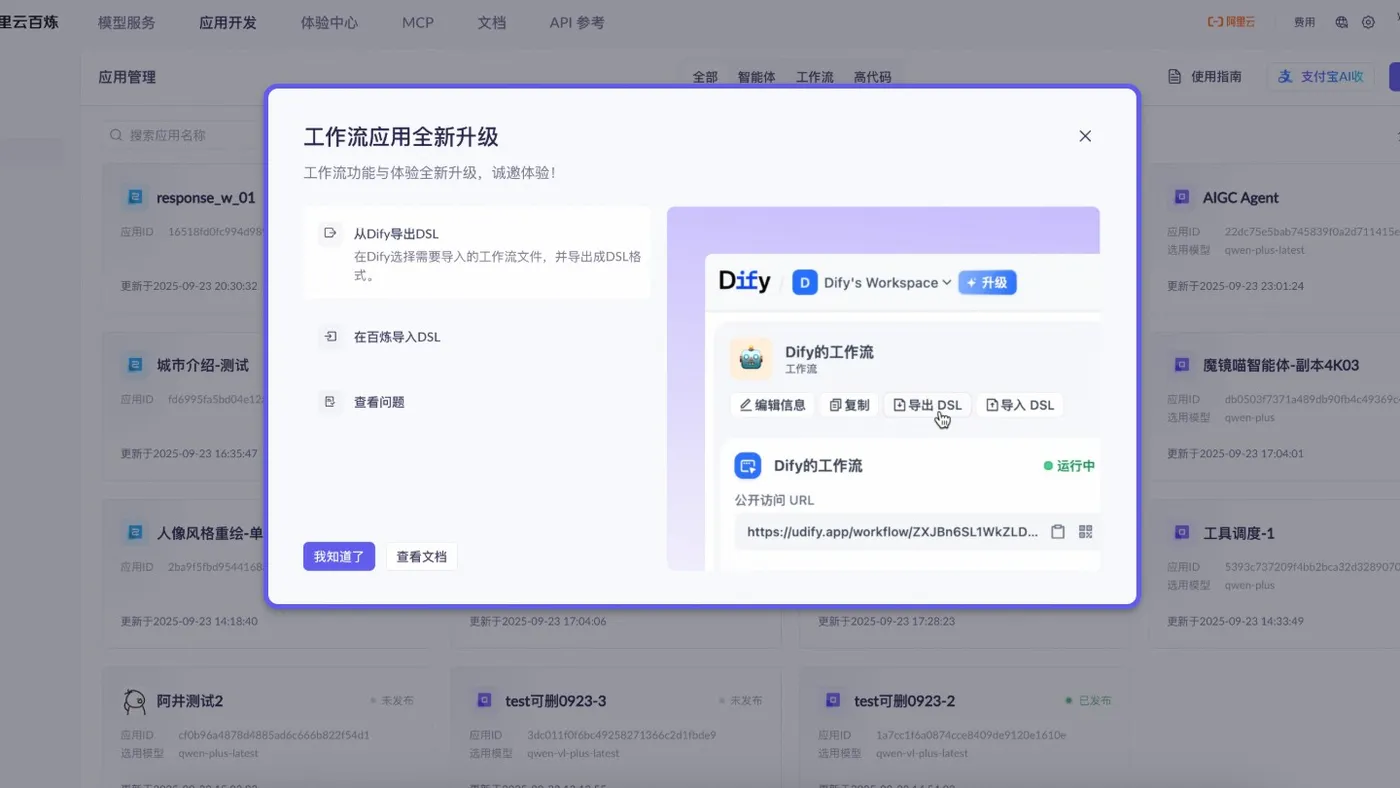Screen dimensions: 1400x788
Task: Switch to the 智能体 filter tab
Action: (x=757, y=77)
